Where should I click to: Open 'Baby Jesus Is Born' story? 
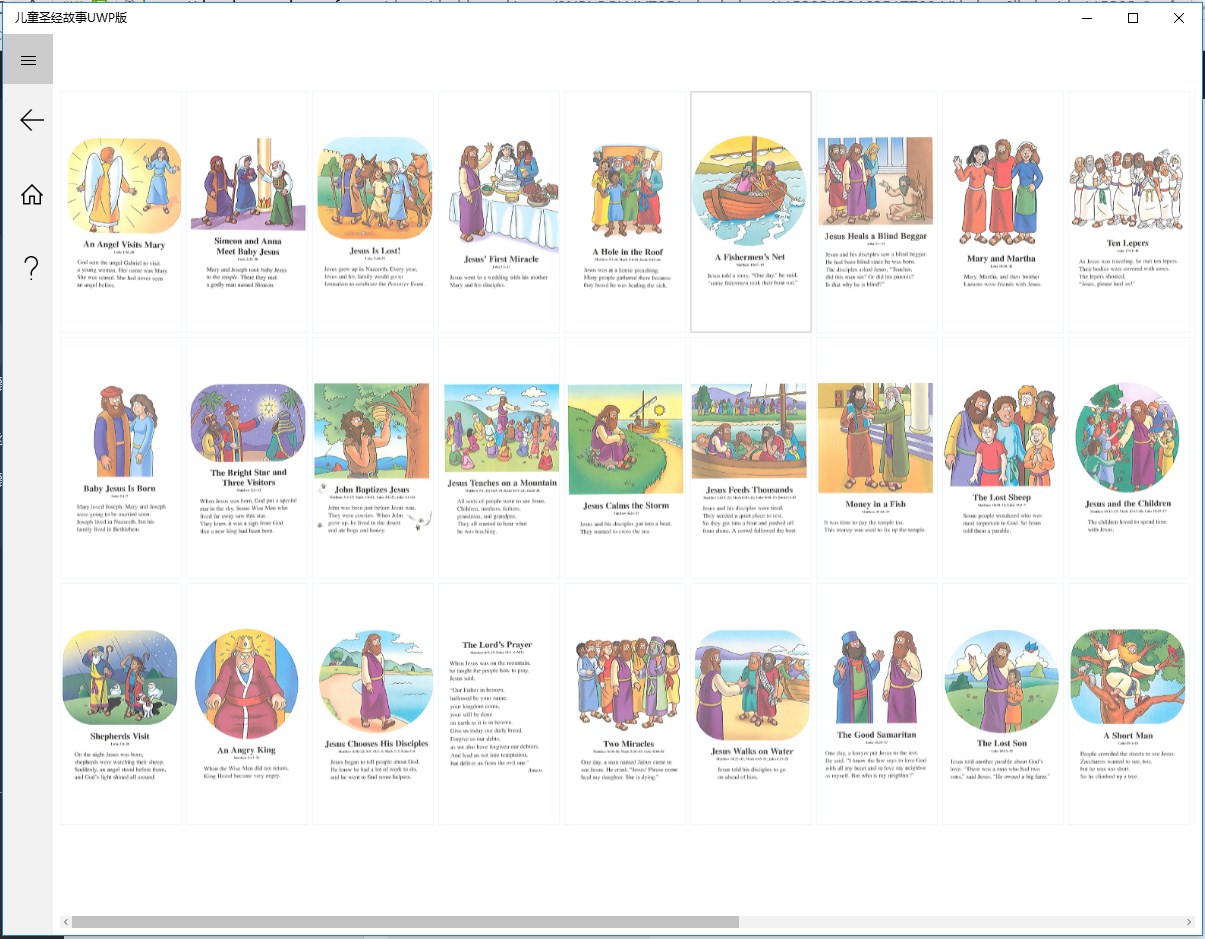[x=121, y=458]
